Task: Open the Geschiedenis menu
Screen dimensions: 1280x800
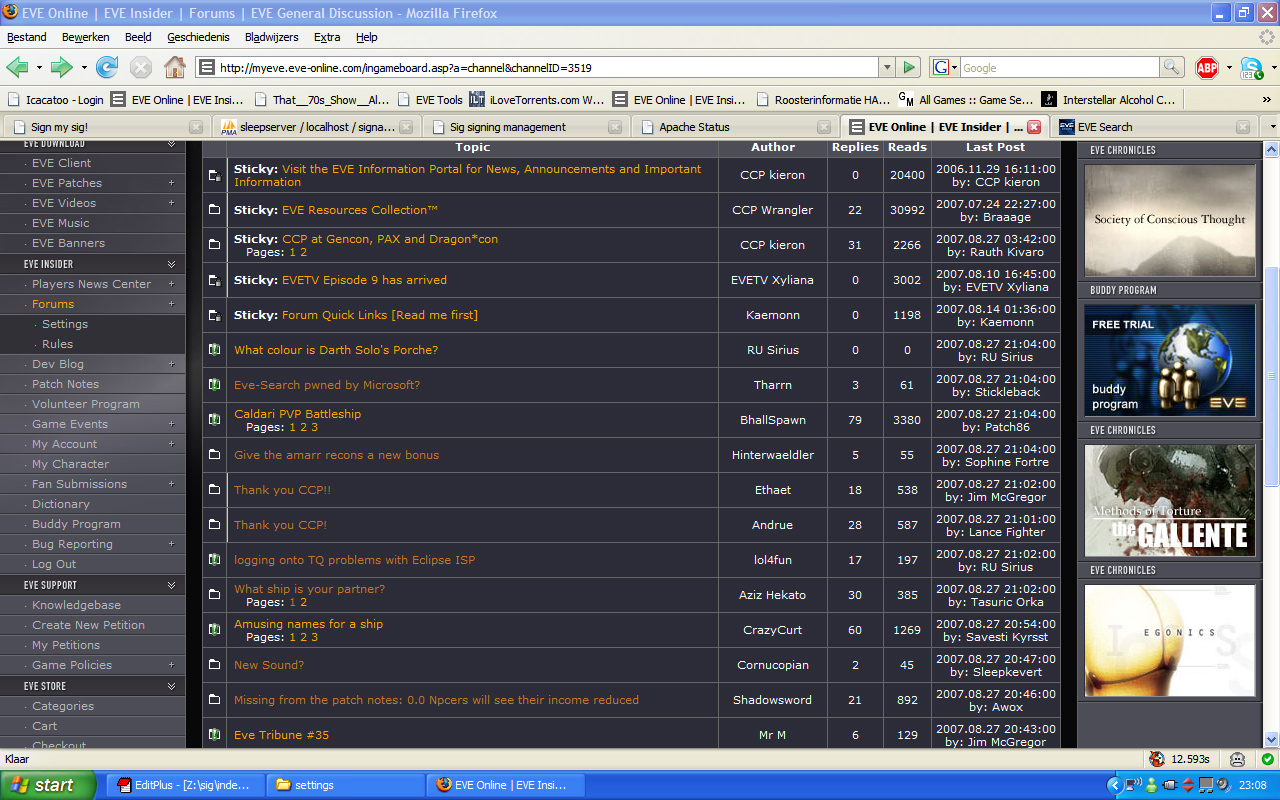Action: (x=199, y=37)
